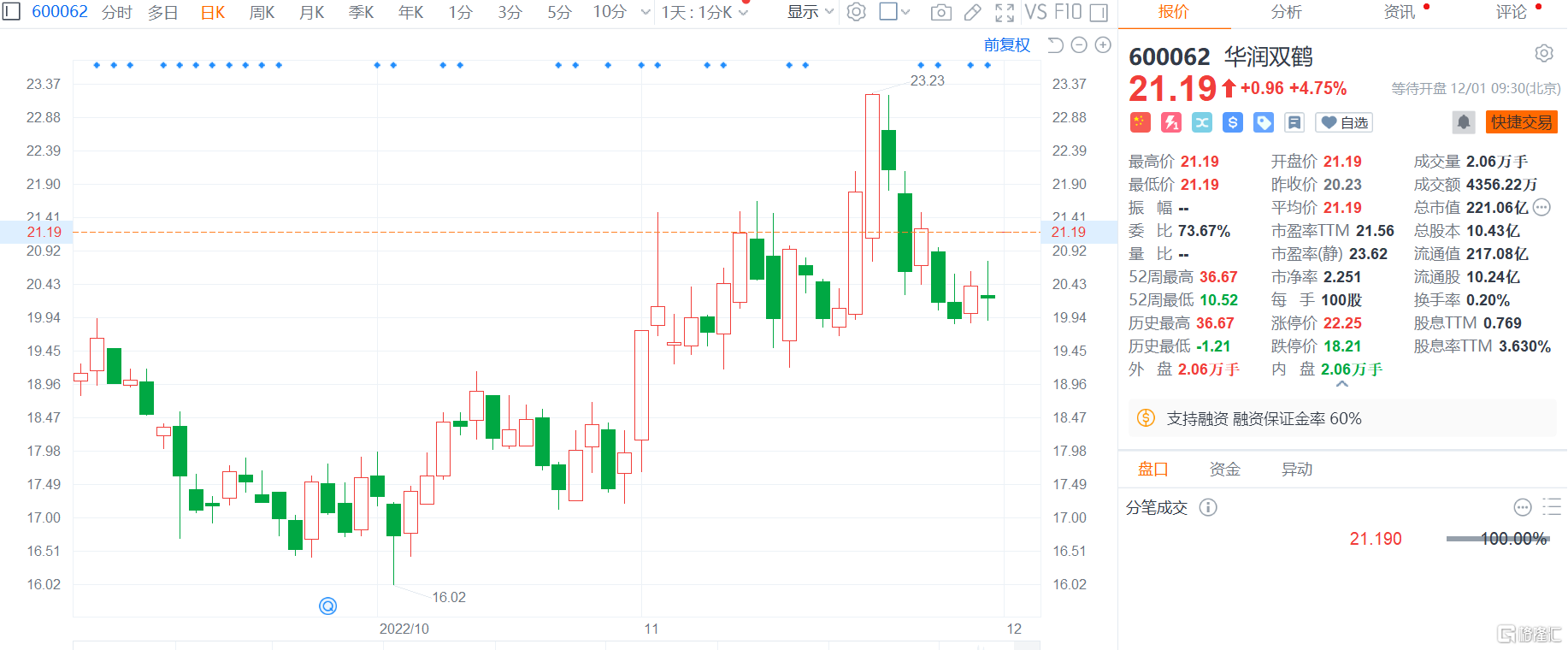The height and width of the screenshot is (650, 1568).
Task: Zoom out the K-line chart
Action: pyautogui.click(x=1079, y=45)
